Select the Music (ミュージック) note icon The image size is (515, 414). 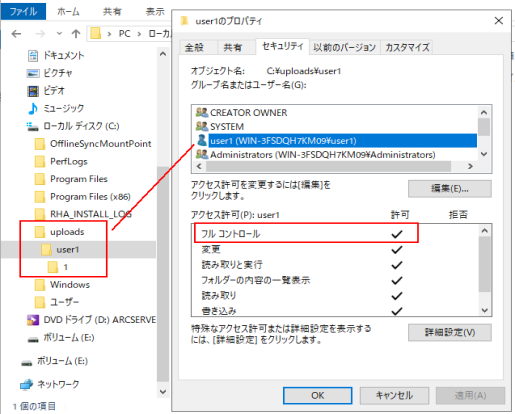click(x=33, y=108)
